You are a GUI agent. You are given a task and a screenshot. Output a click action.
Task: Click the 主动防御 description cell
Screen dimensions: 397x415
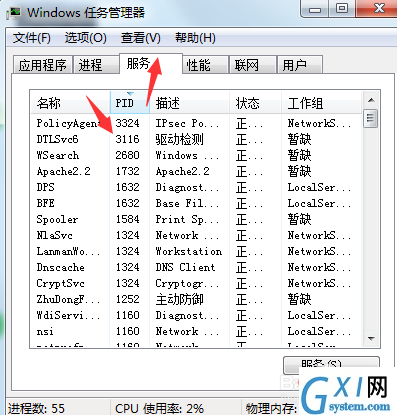[180, 299]
